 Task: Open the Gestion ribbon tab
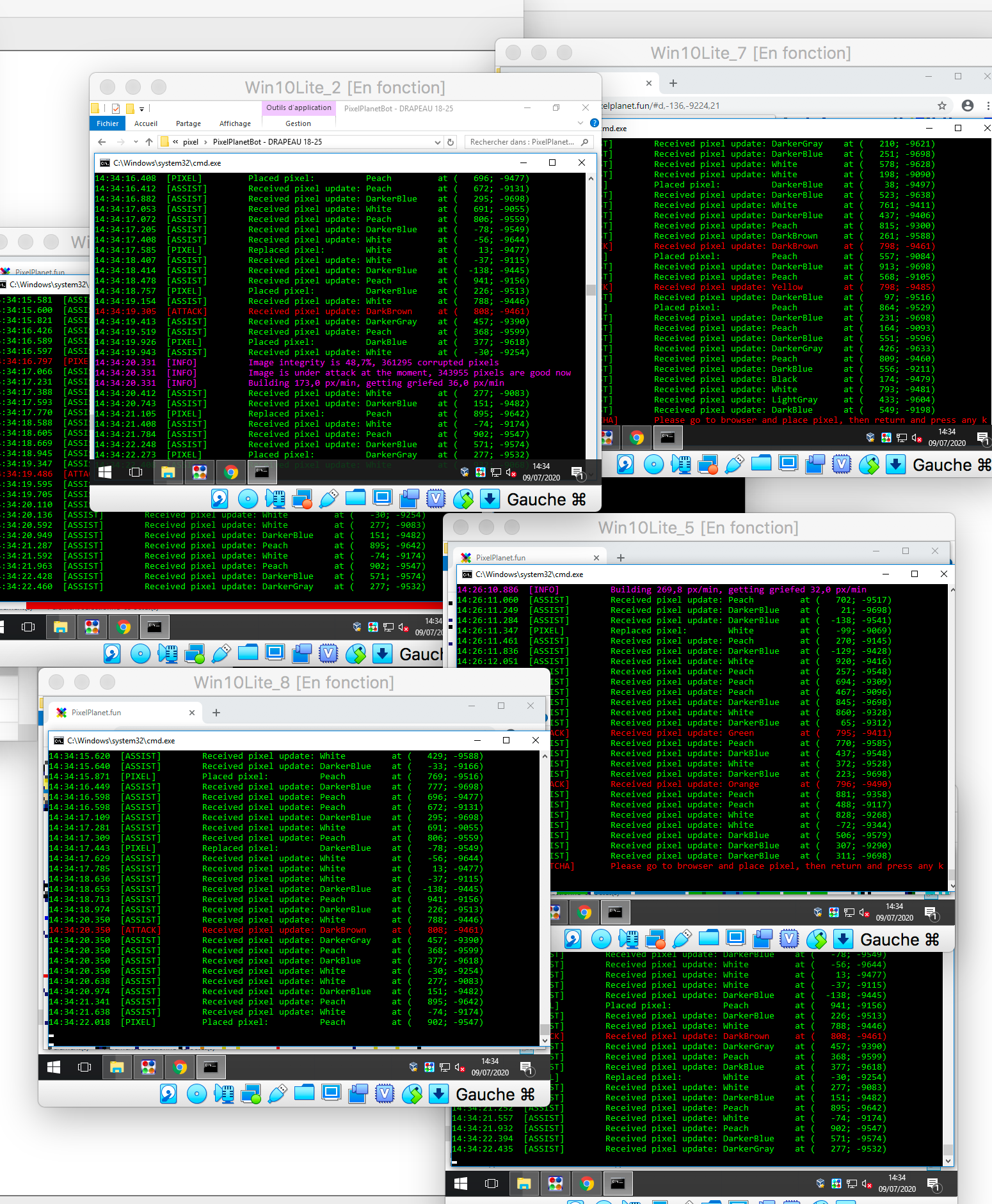[298, 123]
